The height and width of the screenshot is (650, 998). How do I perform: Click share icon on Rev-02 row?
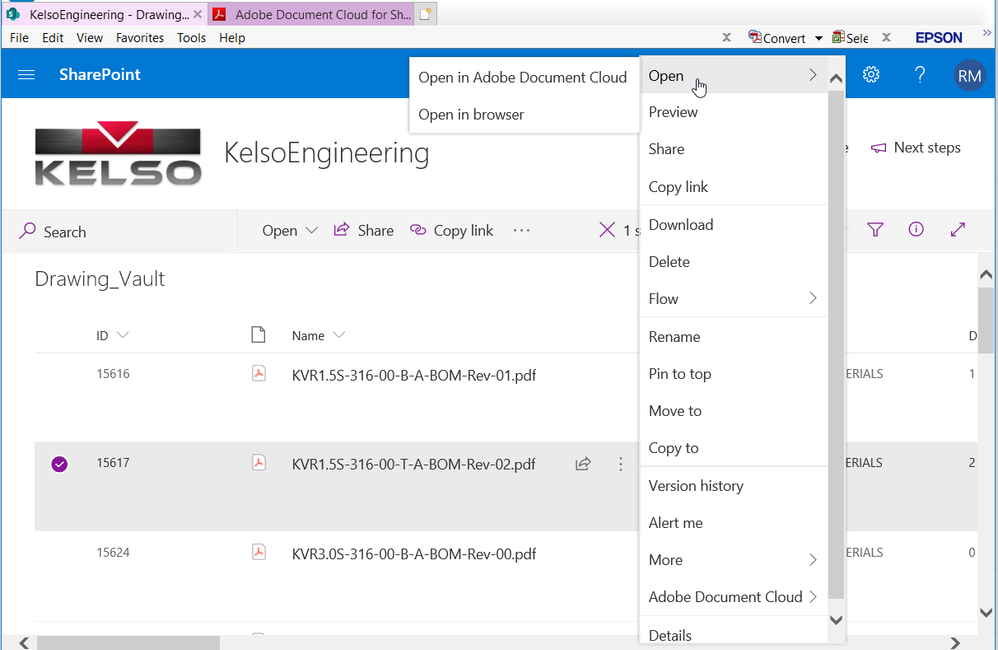pos(583,464)
